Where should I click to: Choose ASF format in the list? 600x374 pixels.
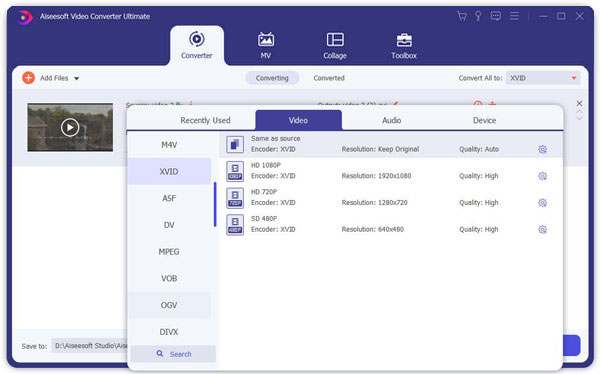click(169, 198)
